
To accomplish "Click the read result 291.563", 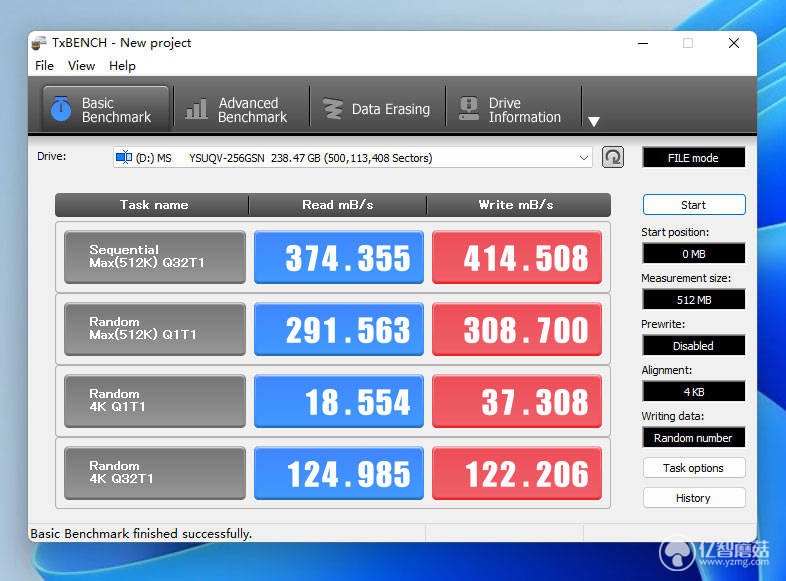I will [x=339, y=329].
